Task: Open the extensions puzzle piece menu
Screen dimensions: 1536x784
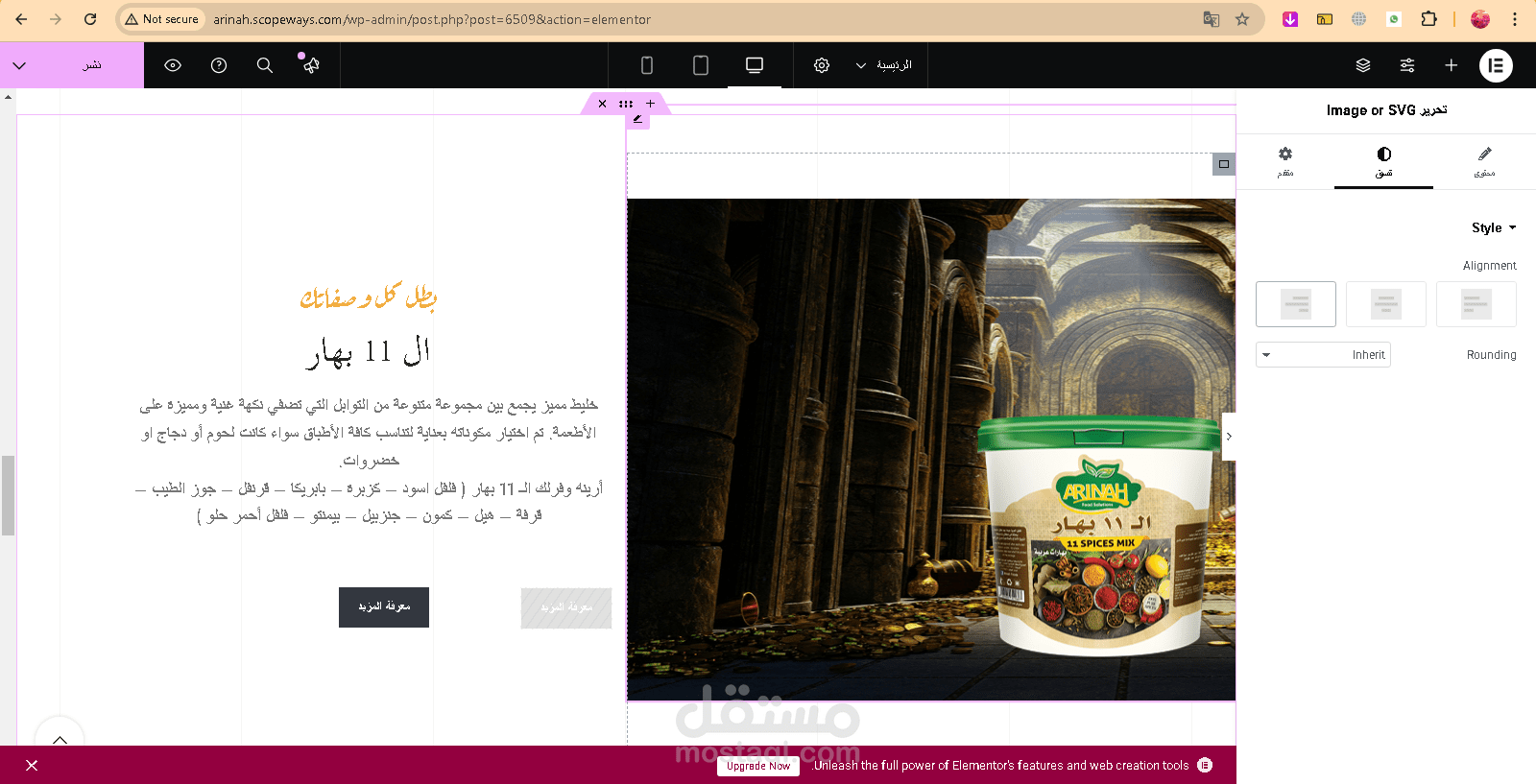Action: [x=1428, y=19]
